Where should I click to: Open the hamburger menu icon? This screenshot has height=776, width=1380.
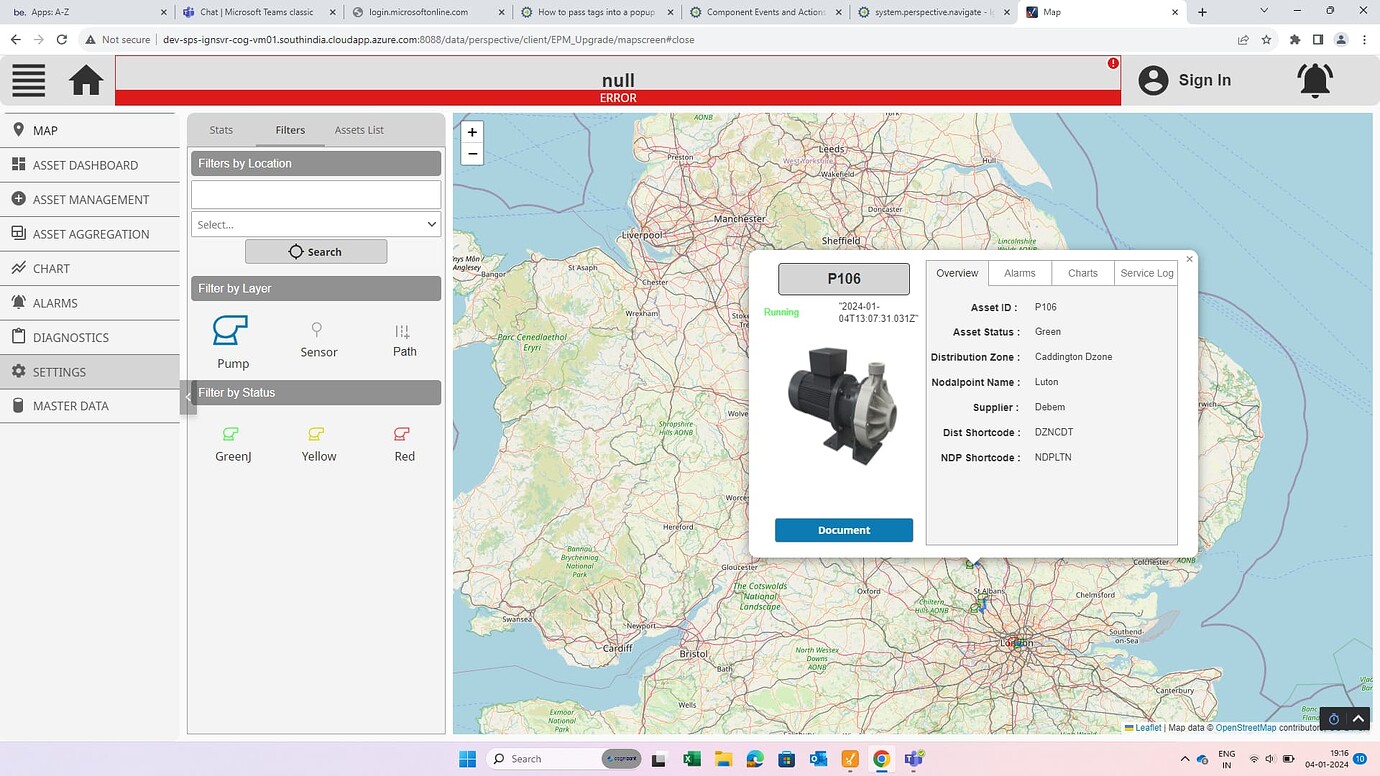[x=29, y=80]
